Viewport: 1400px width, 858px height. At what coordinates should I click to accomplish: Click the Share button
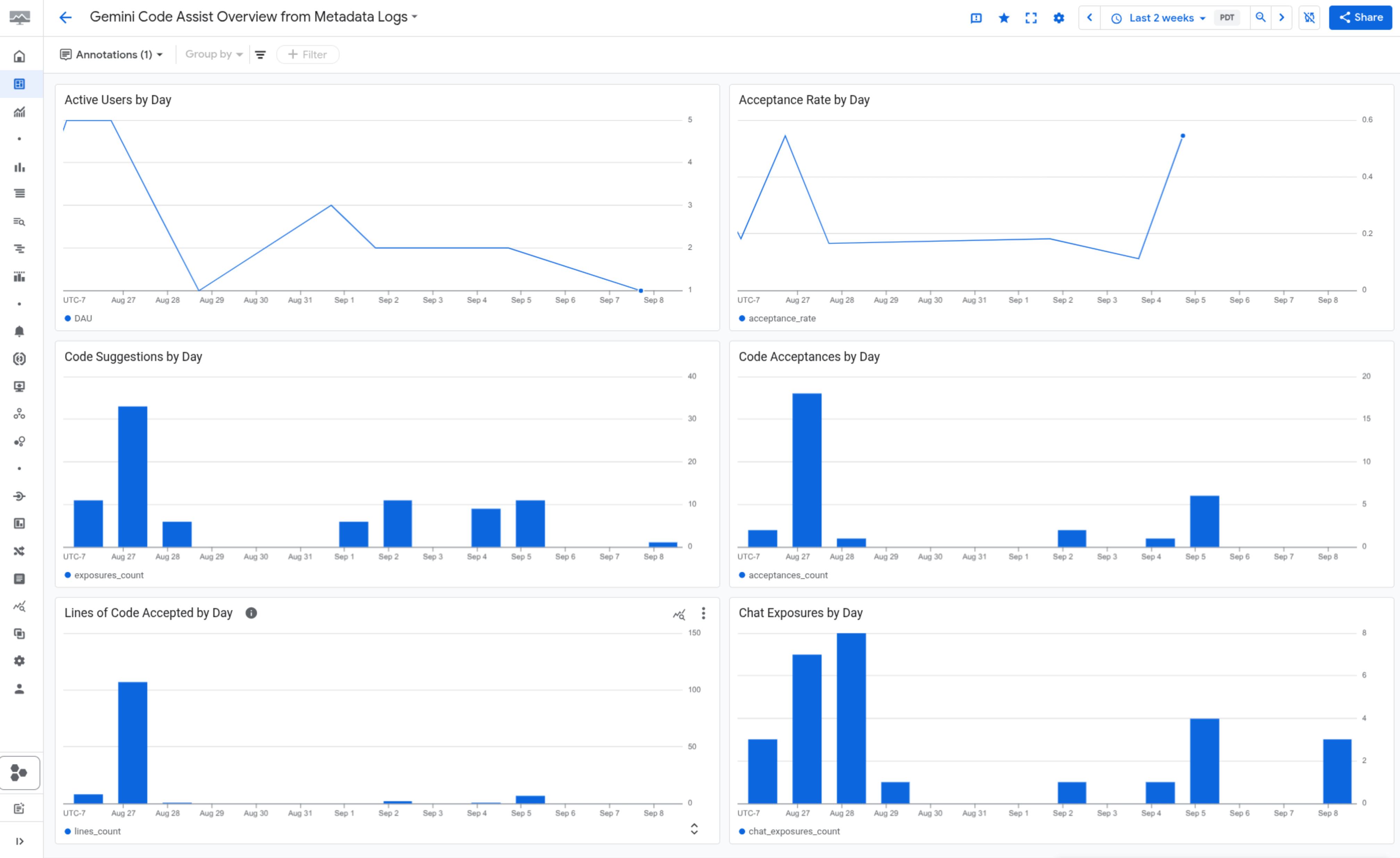[x=1360, y=18]
